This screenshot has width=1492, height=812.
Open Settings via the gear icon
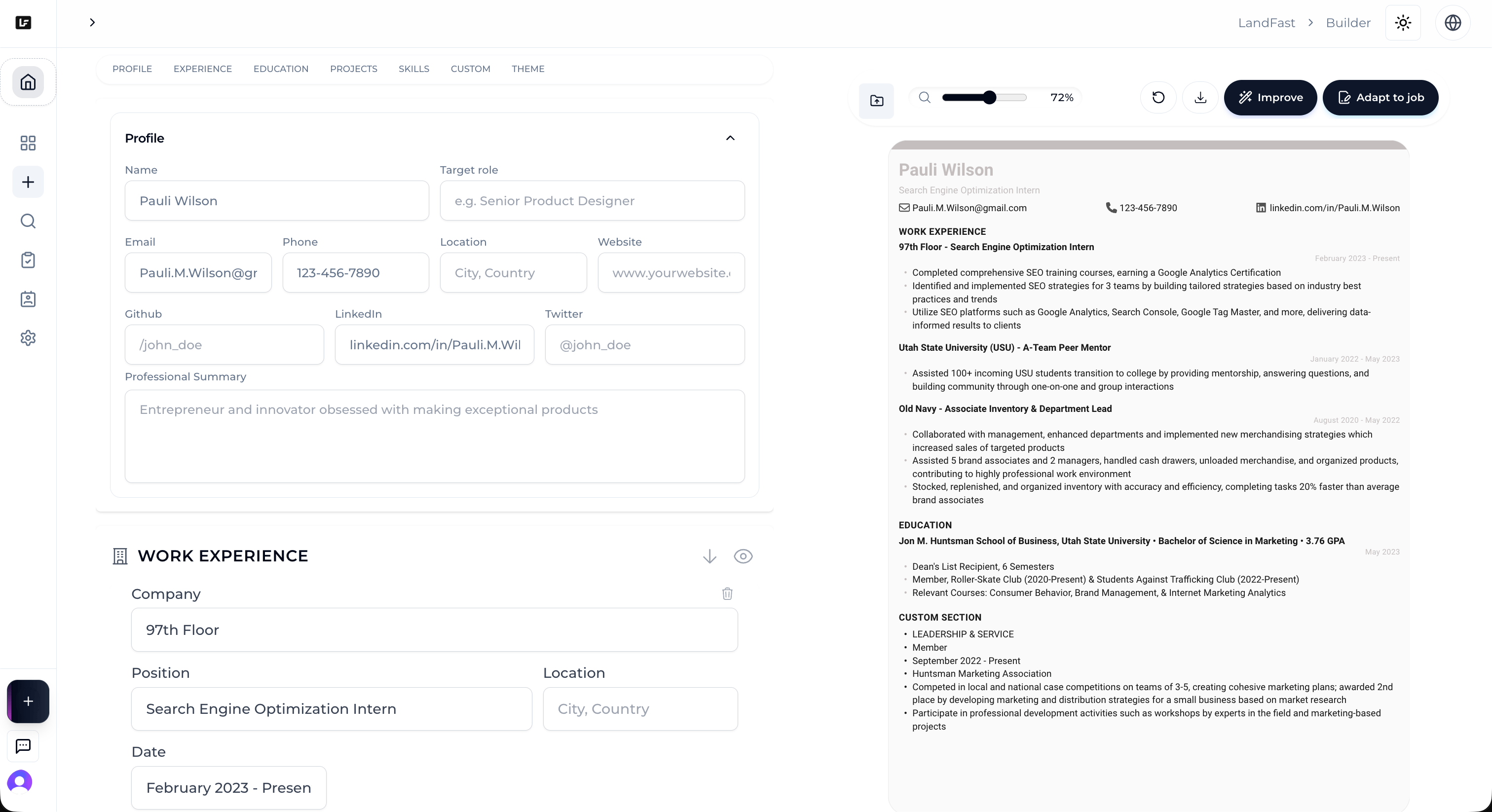[x=28, y=337]
